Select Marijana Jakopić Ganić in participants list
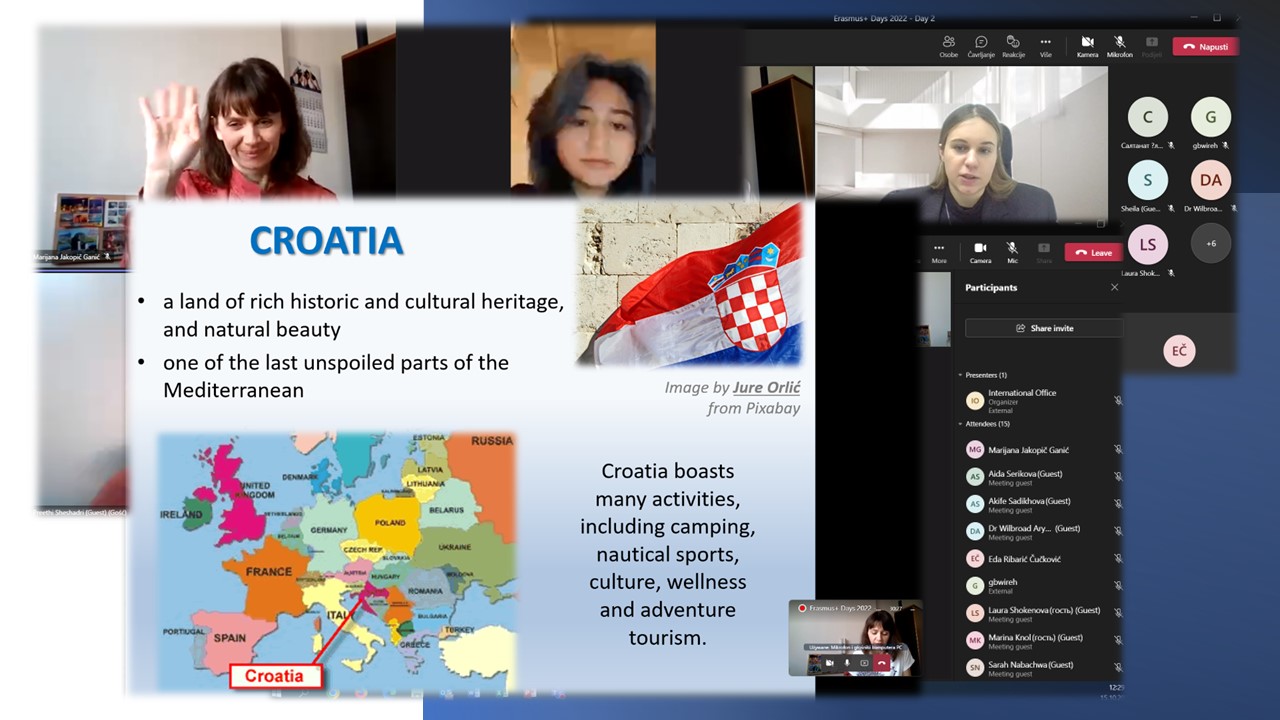Viewport: 1280px width, 720px height. pos(1028,450)
